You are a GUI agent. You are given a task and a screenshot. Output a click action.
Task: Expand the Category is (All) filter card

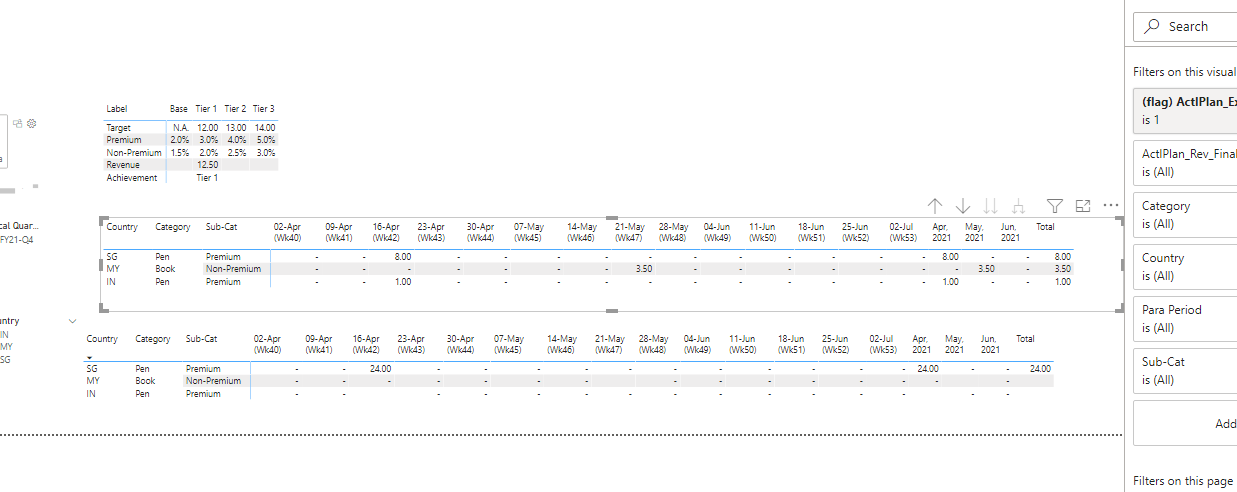[1185, 214]
